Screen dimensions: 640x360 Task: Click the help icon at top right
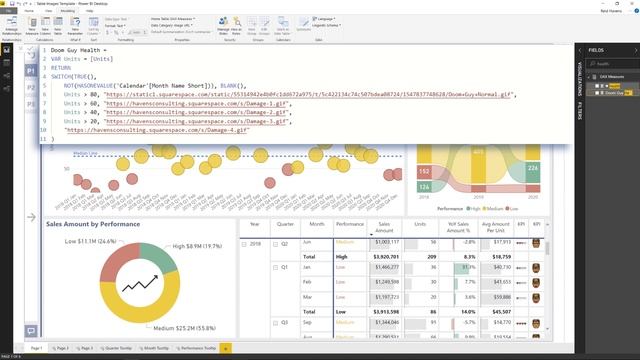pyautogui.click(x=636, y=11)
